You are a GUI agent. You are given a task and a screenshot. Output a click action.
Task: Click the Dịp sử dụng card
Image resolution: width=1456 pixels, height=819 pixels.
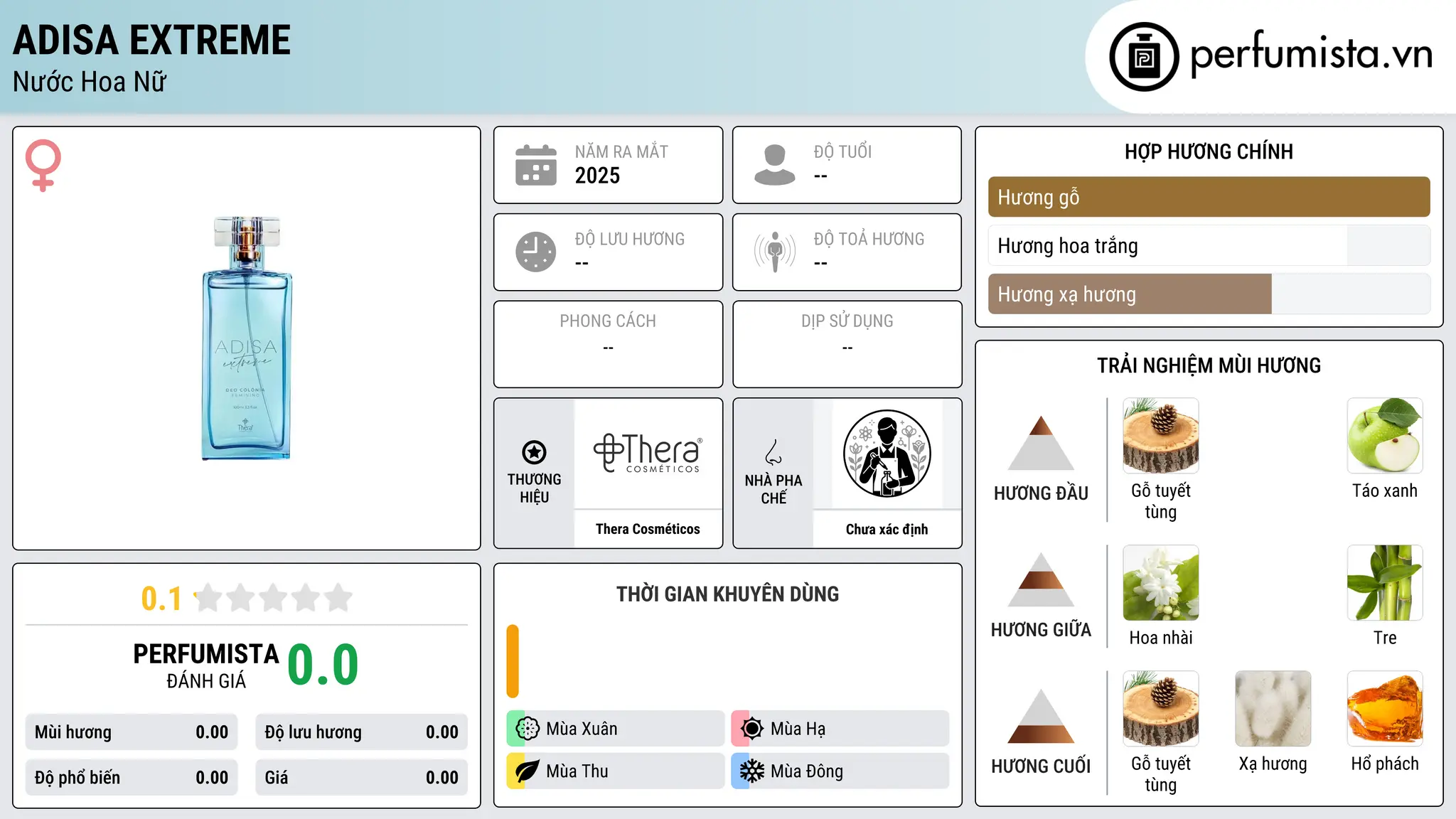(847, 344)
